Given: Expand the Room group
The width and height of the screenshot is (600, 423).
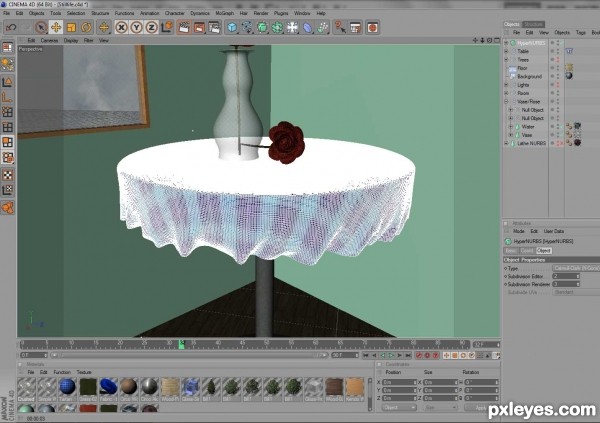Looking at the screenshot, I should (x=506, y=93).
